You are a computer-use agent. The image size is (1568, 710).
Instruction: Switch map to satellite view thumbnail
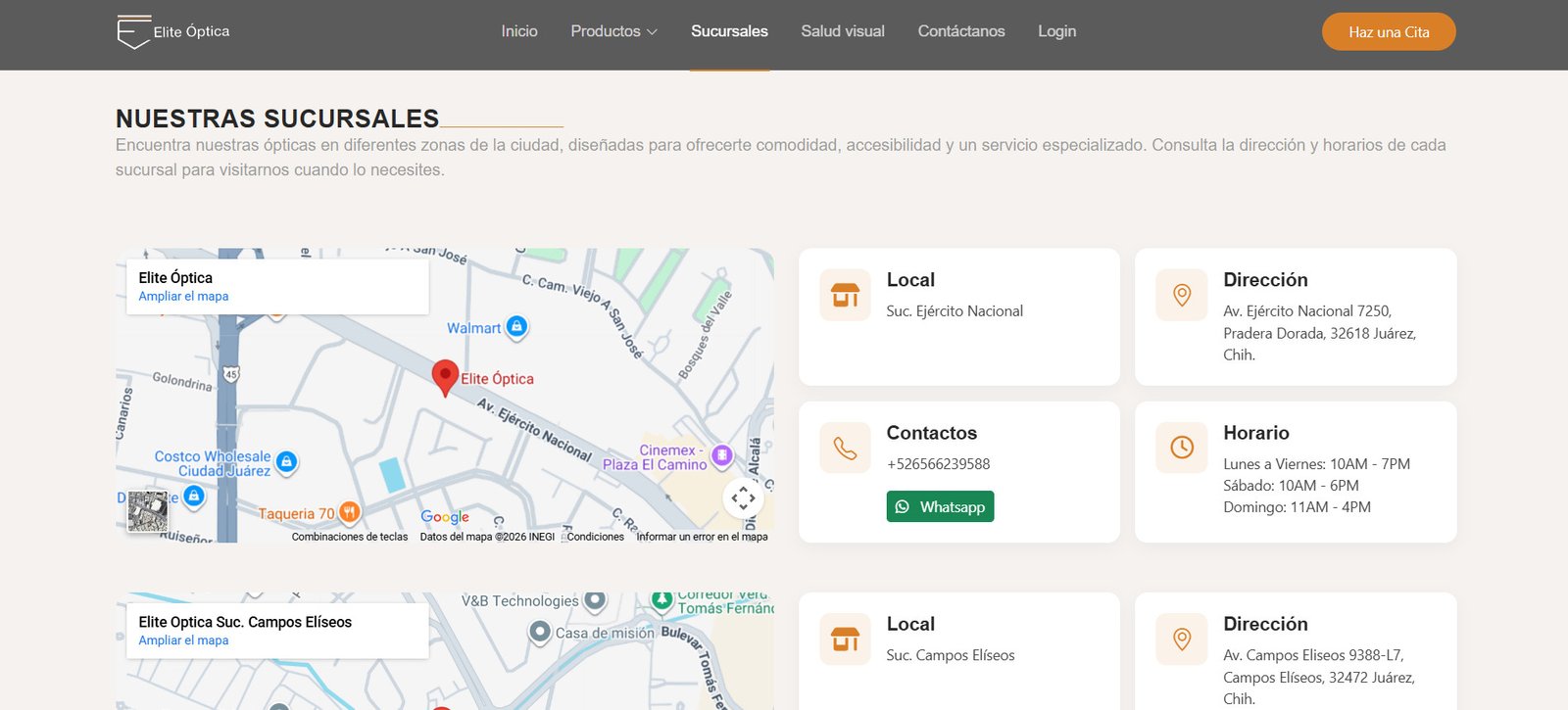pyautogui.click(x=148, y=511)
